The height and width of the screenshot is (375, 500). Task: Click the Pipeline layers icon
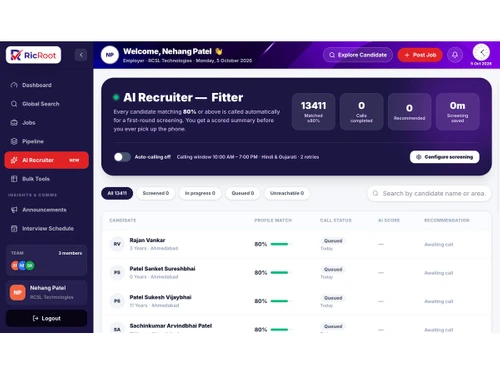click(14, 141)
